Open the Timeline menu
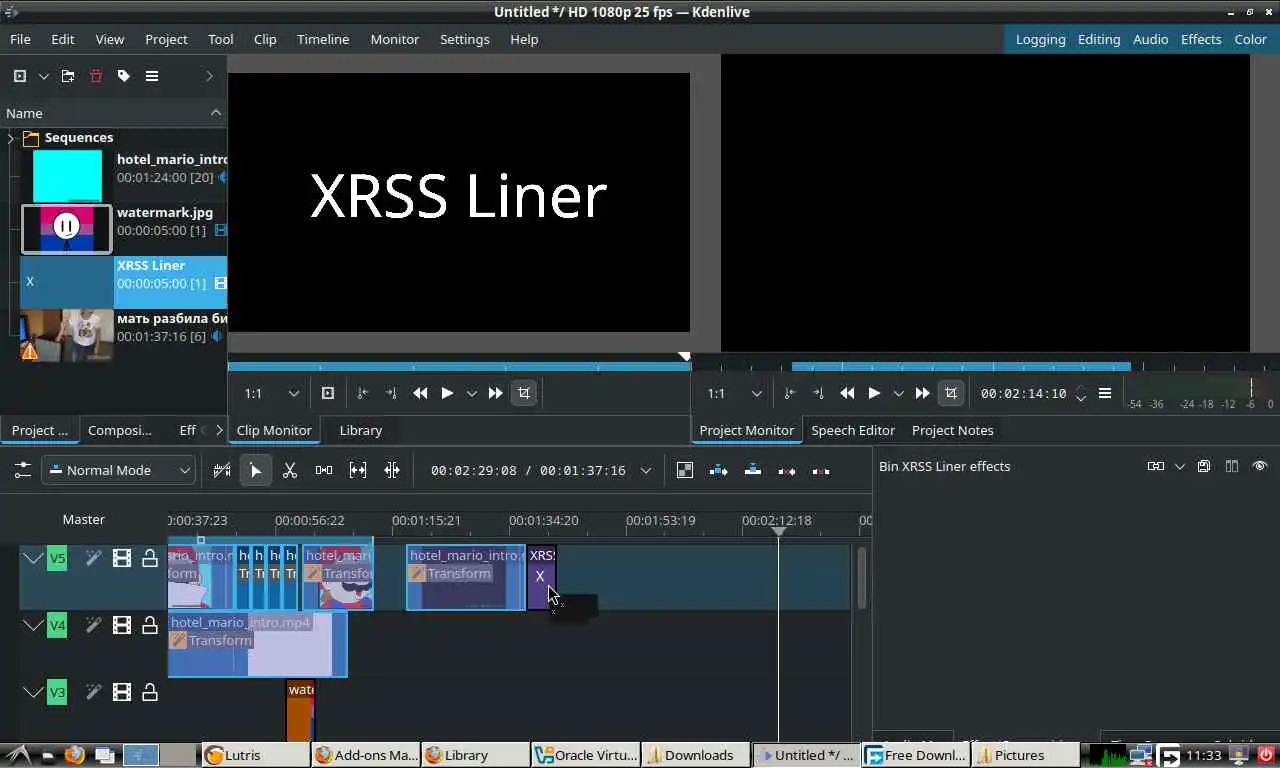The image size is (1280, 768). pos(323,39)
